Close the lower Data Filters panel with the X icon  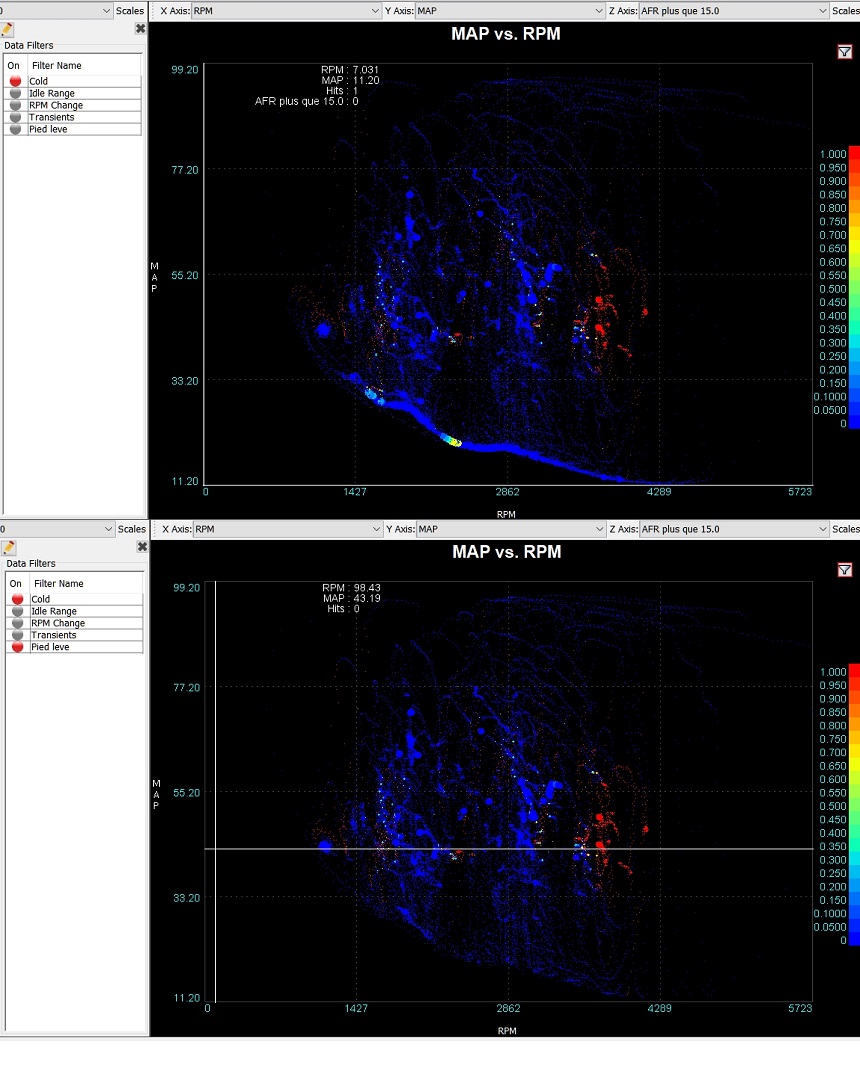click(142, 547)
